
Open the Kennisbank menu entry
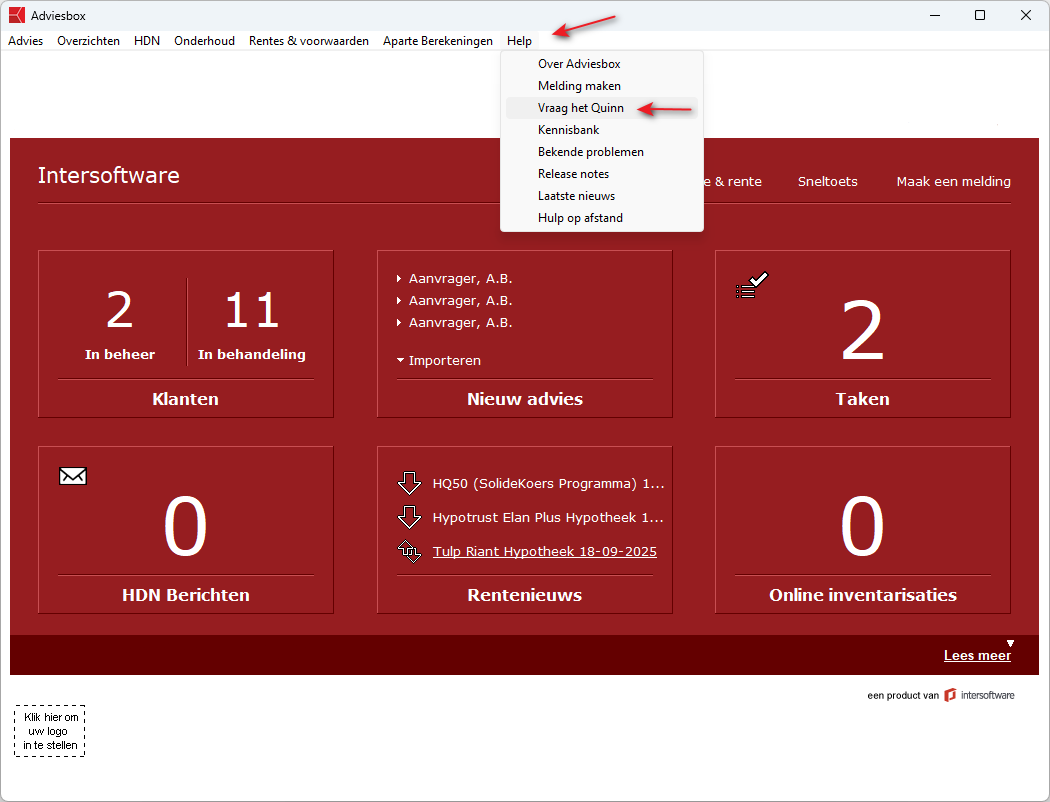pyautogui.click(x=568, y=130)
